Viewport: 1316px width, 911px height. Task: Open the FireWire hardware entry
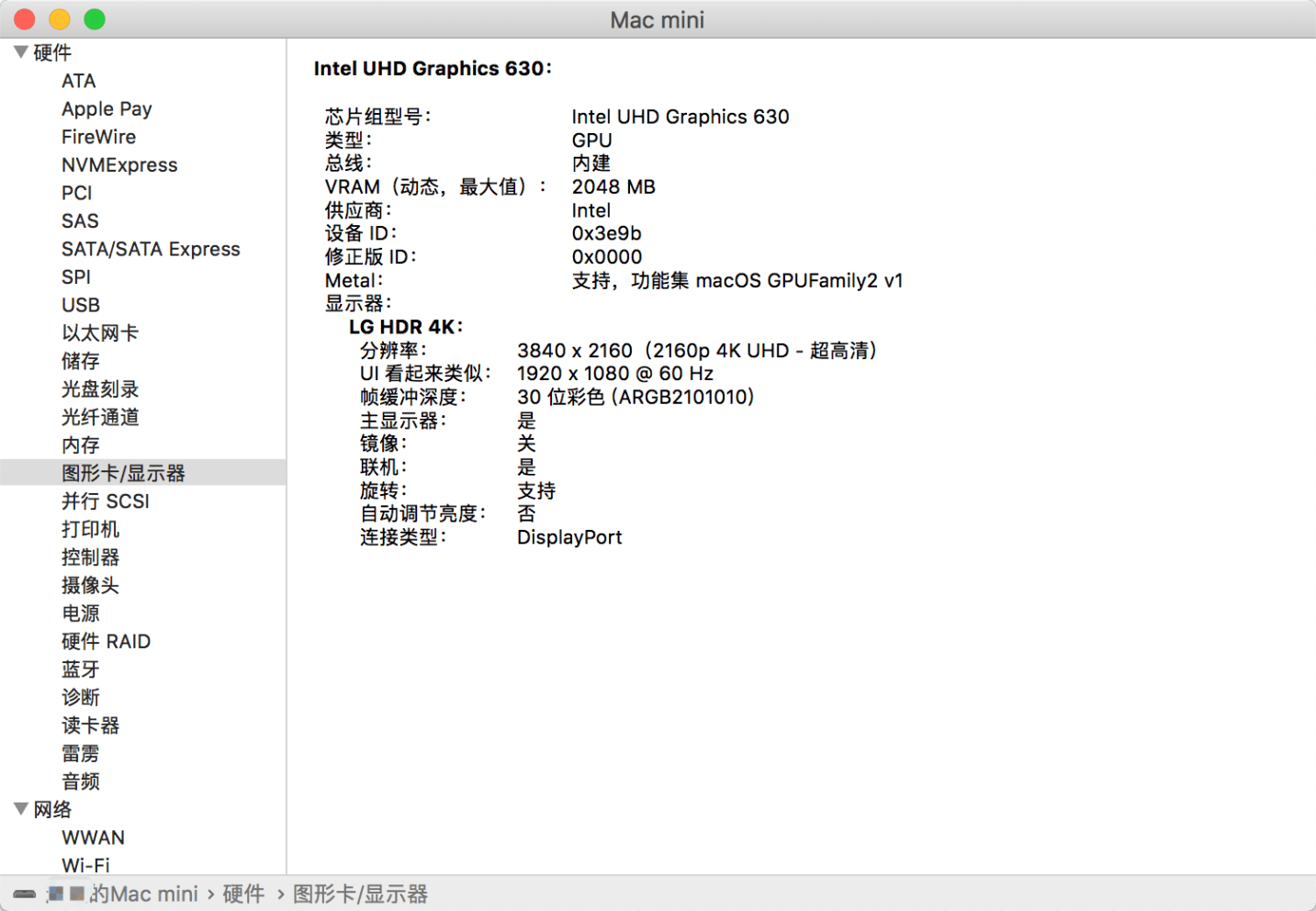tap(98, 137)
